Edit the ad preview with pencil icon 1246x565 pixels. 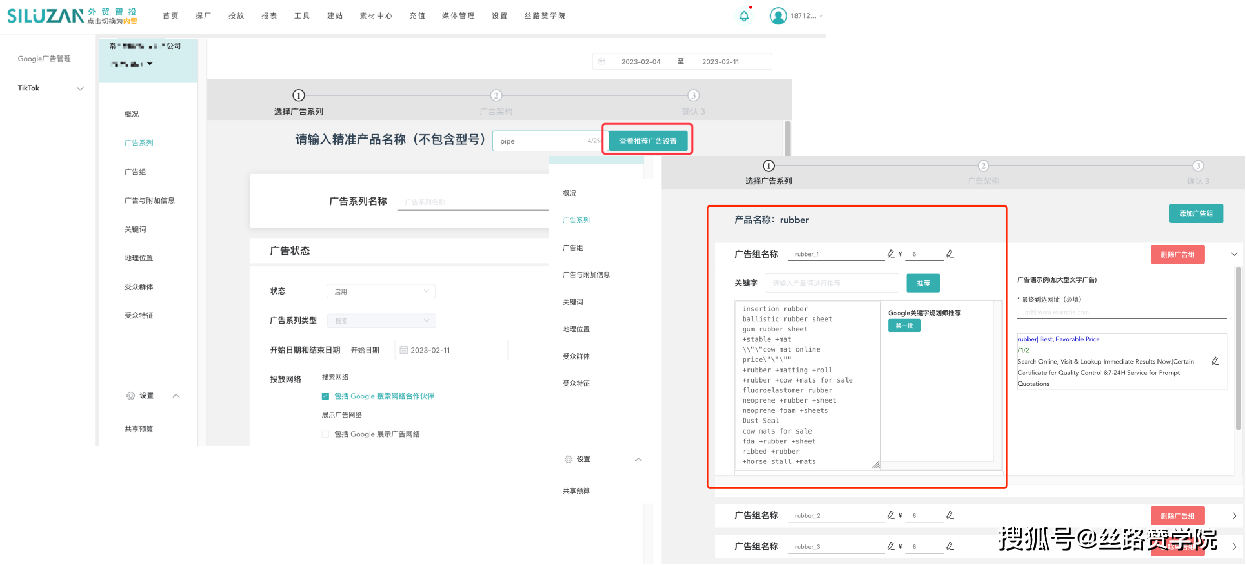tap(1215, 361)
